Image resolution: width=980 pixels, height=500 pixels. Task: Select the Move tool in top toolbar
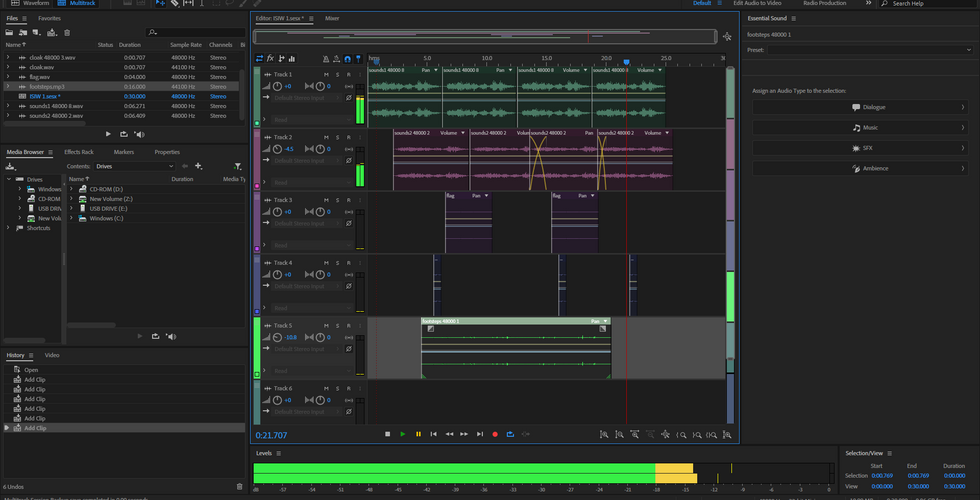(160, 3)
